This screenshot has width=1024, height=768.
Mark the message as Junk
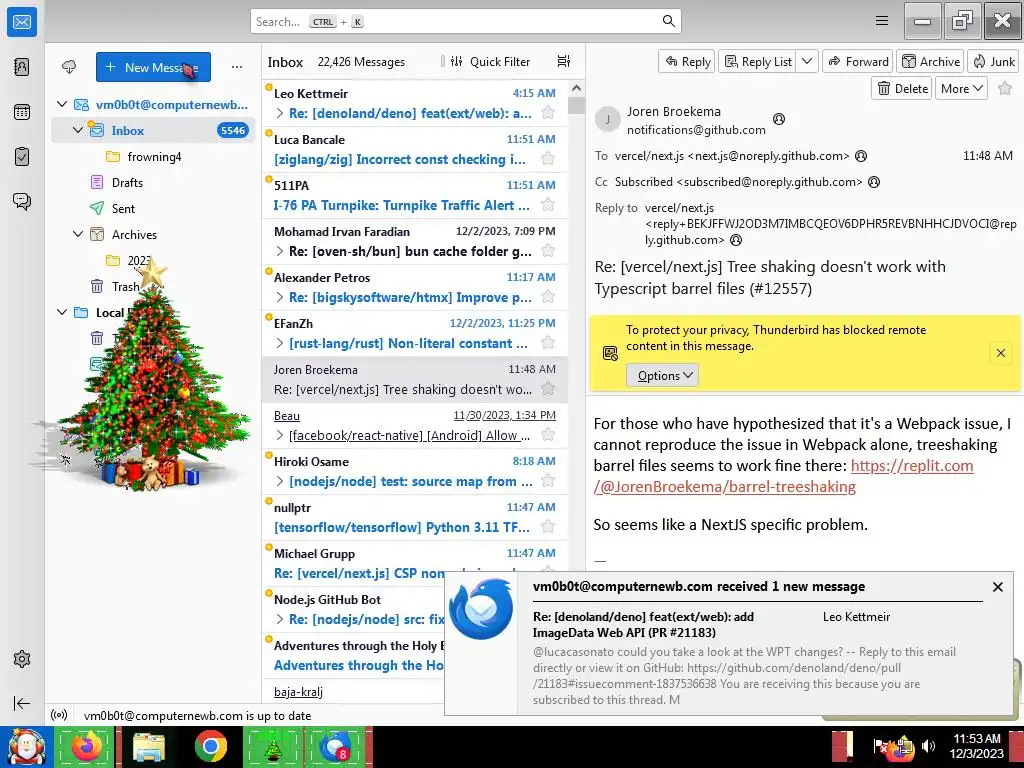[x=993, y=61]
